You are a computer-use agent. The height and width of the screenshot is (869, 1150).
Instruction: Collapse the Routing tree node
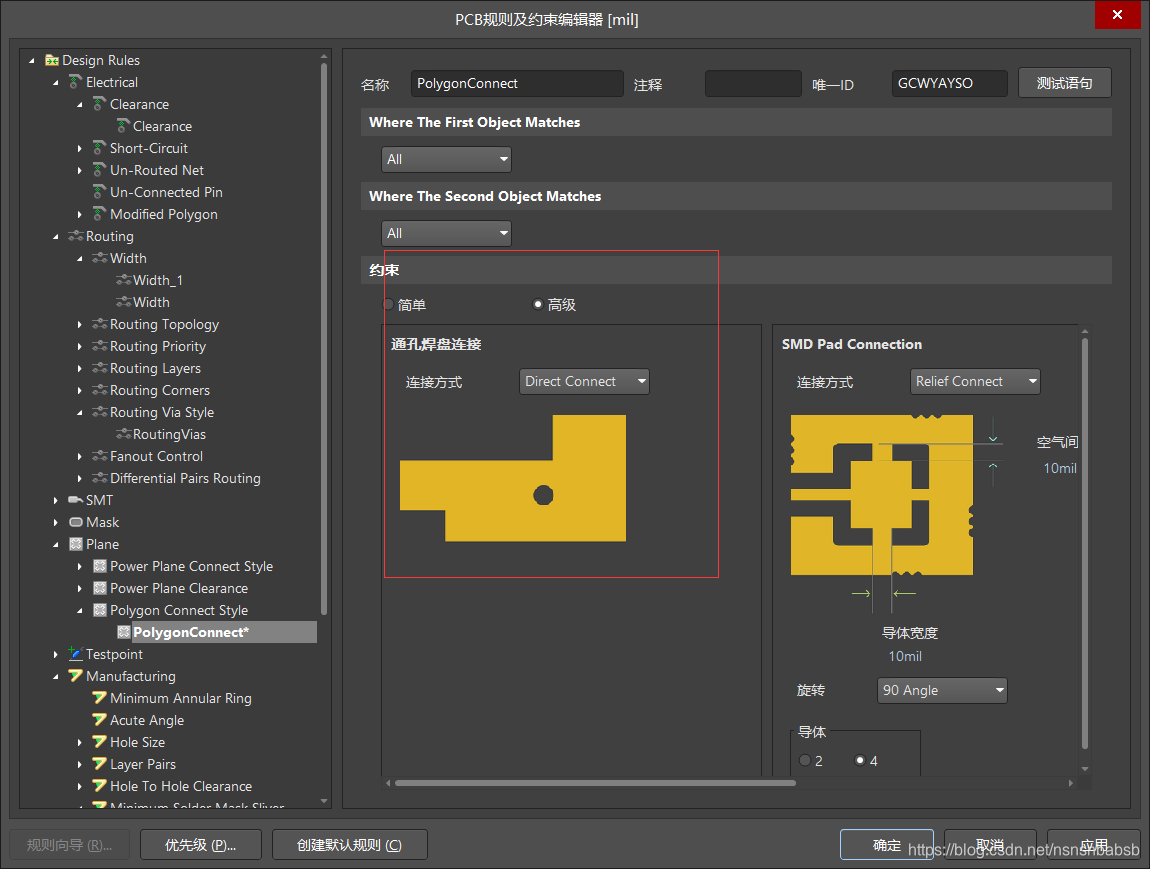tap(56, 236)
